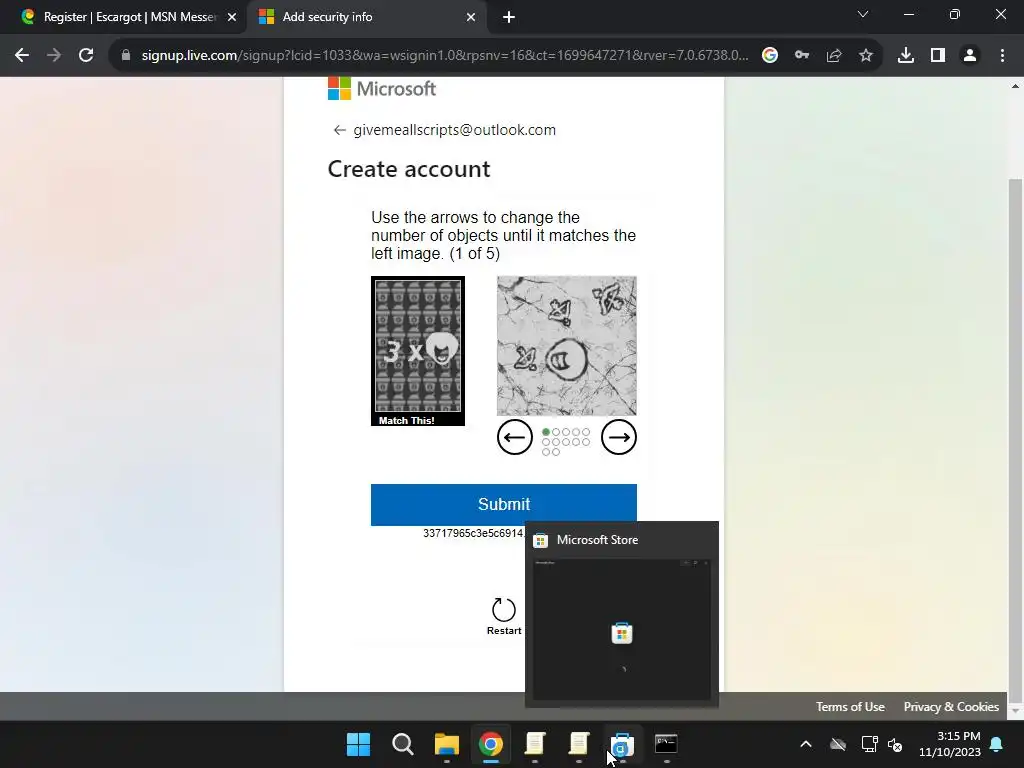Image resolution: width=1024 pixels, height=768 pixels.
Task: Toggle the Chrome side panel icon
Action: pyautogui.click(x=938, y=56)
